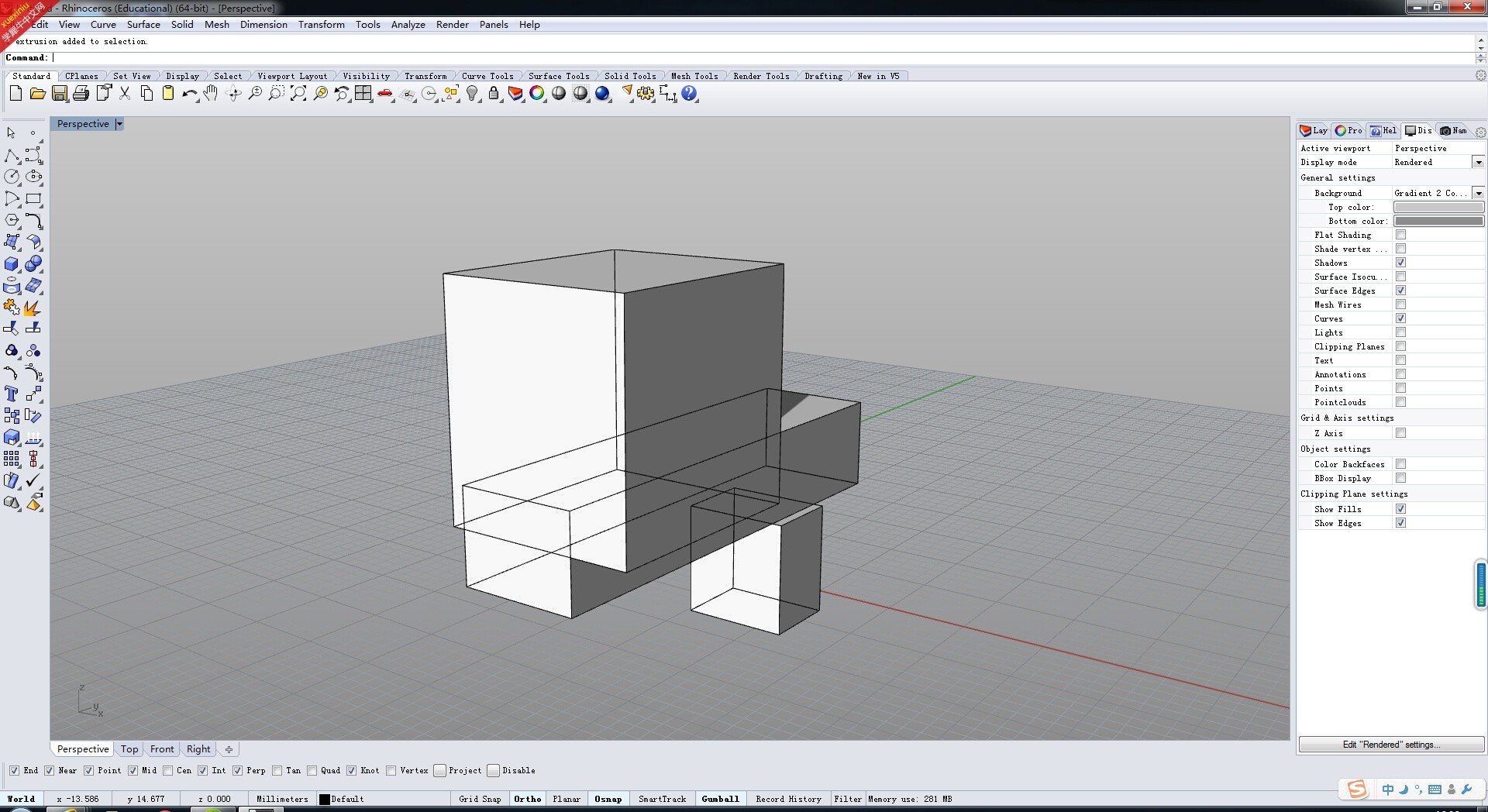Select the Polyline tool in left sidebar
The height and width of the screenshot is (812, 1488).
12,155
